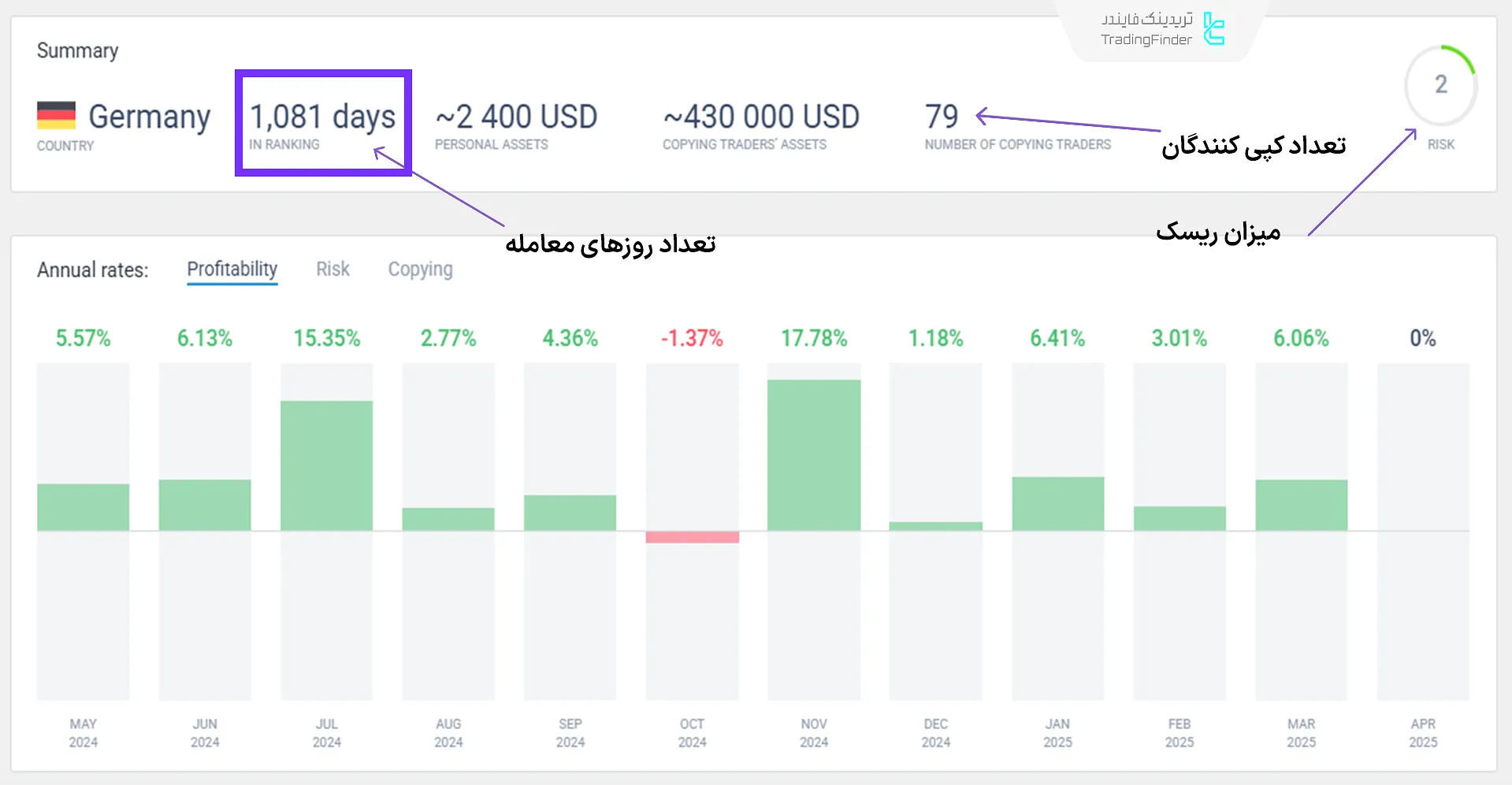Select the Copying Traders' Assets figure
The height and width of the screenshot is (785, 1512).
click(760, 117)
